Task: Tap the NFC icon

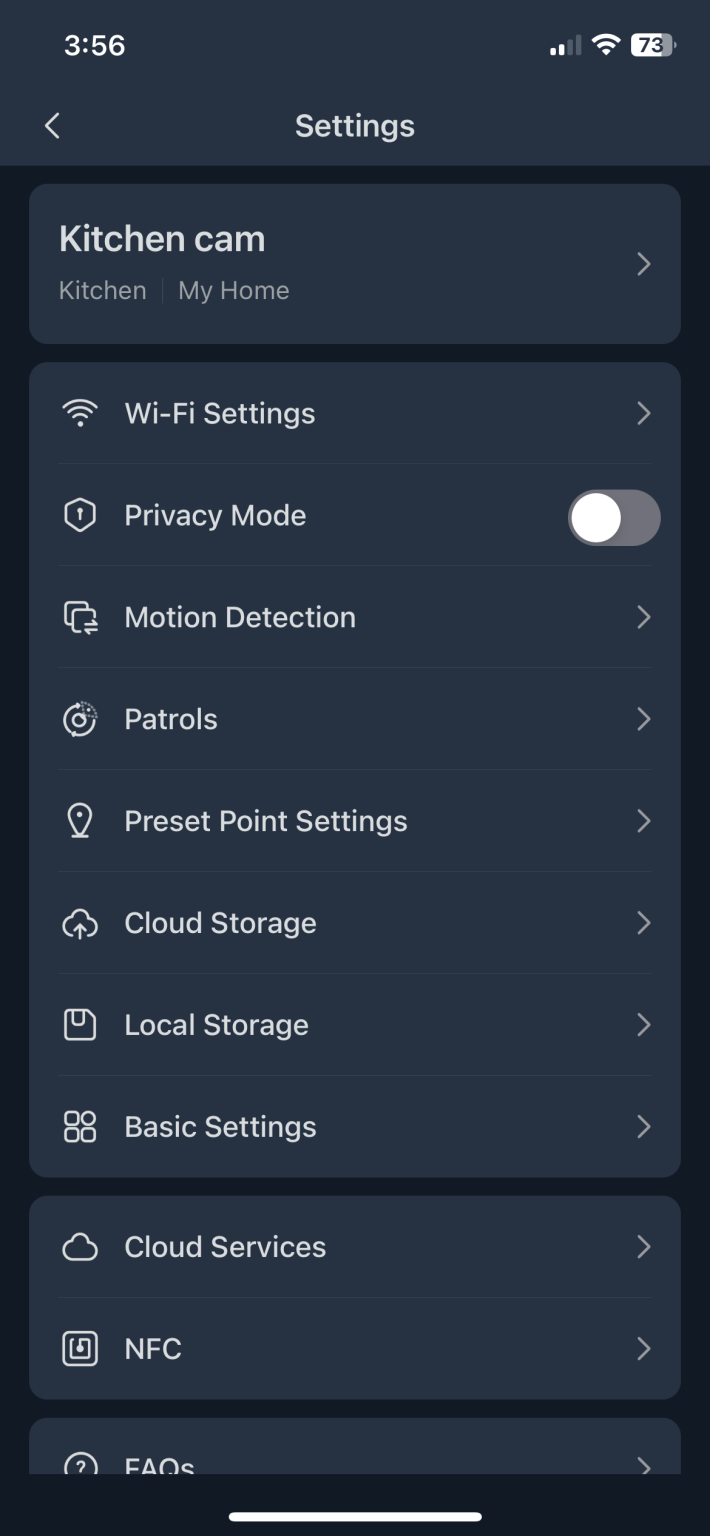Action: click(x=80, y=1349)
